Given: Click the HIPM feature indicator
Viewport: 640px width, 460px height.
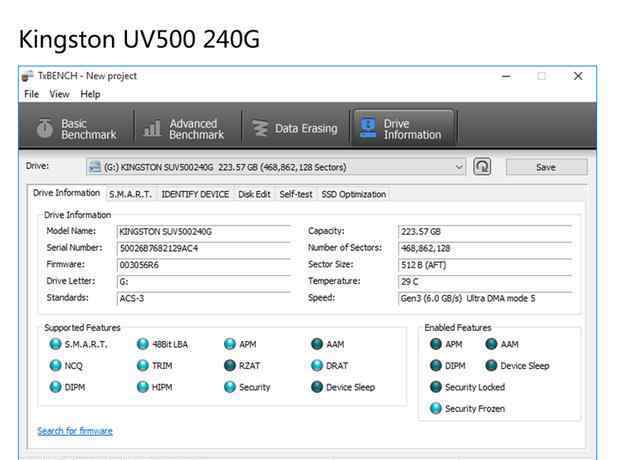Looking at the screenshot, I should pos(142,387).
